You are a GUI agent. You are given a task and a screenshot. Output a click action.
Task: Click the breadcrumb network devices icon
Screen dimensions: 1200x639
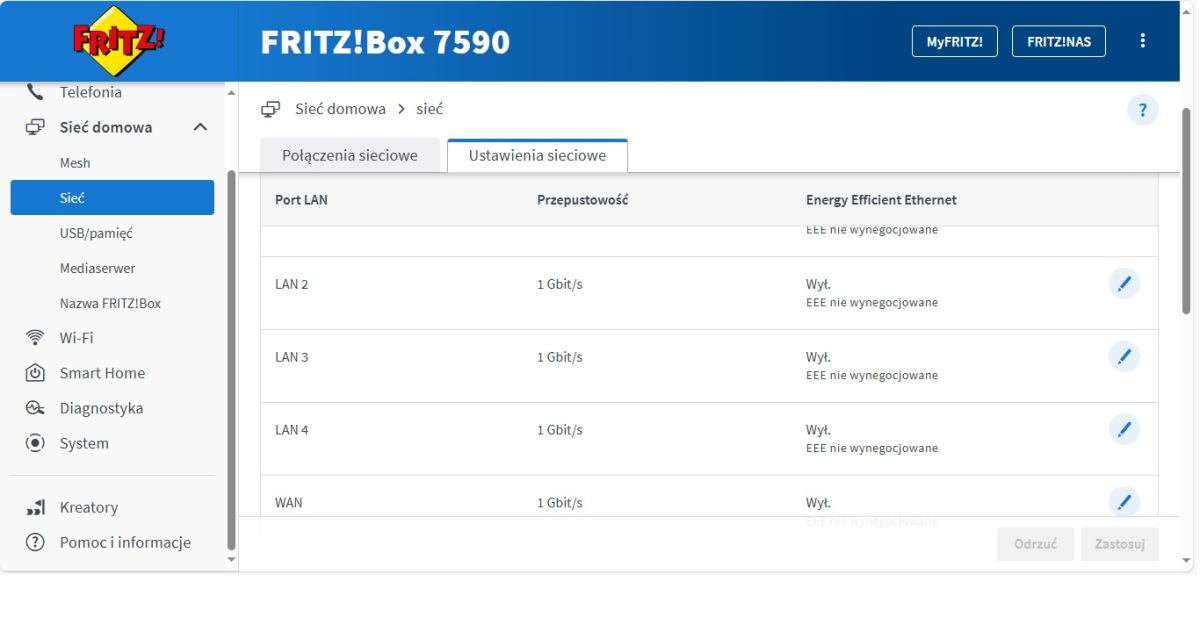(x=270, y=109)
